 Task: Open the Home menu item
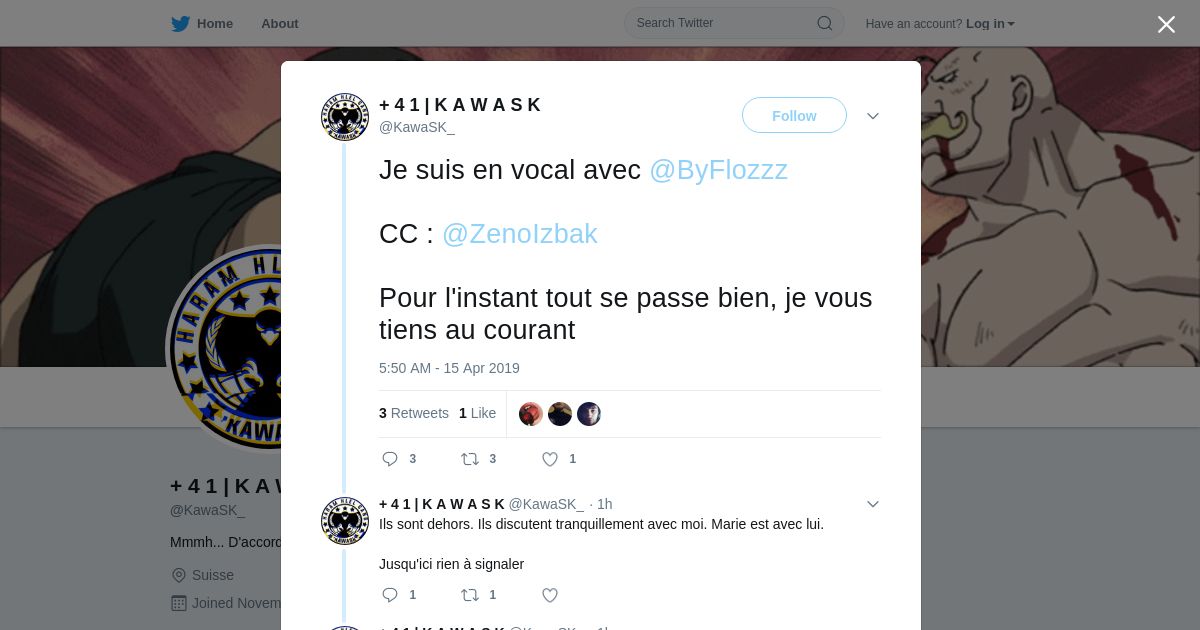215,23
